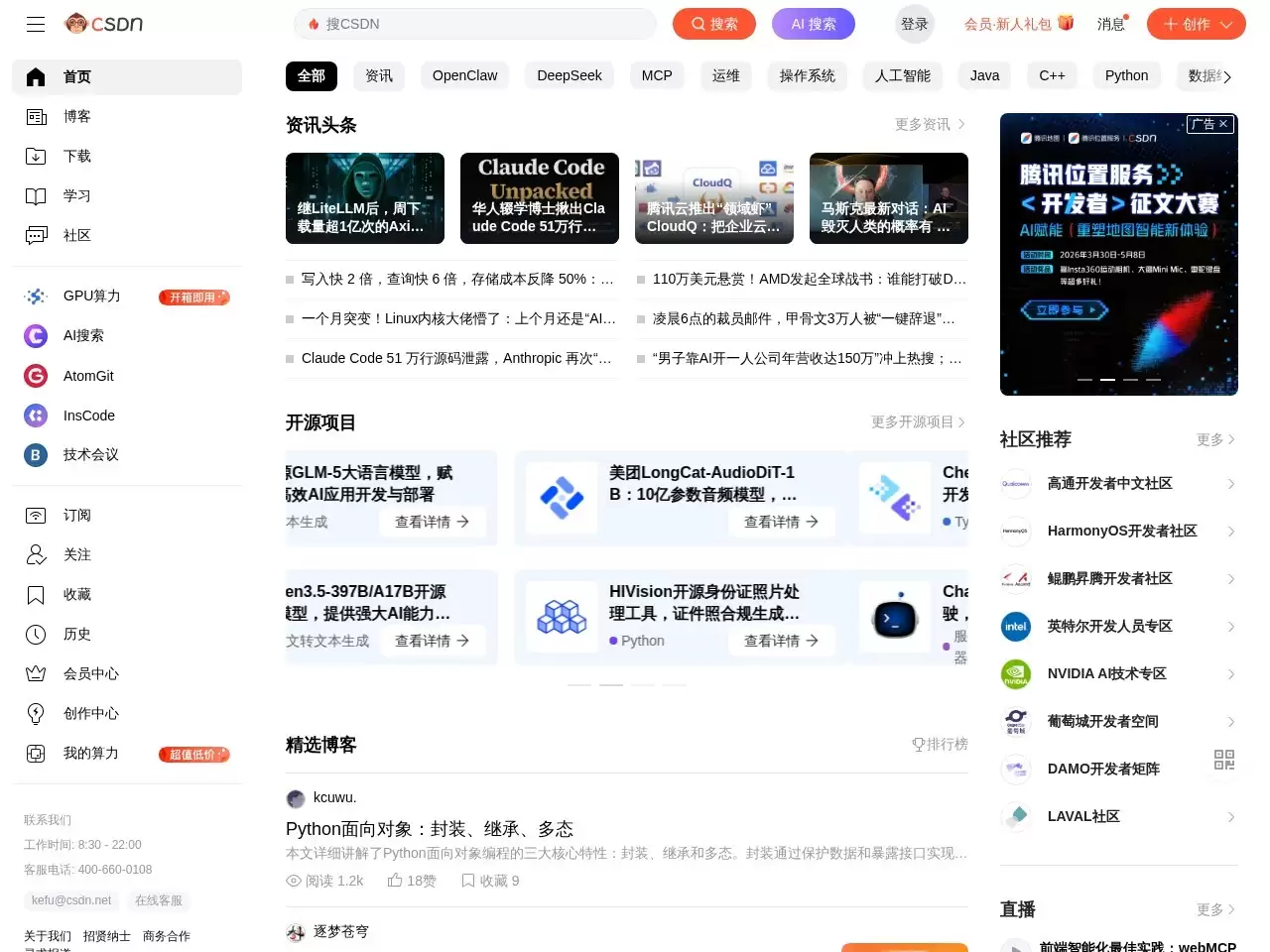
Task: Select the DeepSeek tab
Action: click(570, 75)
